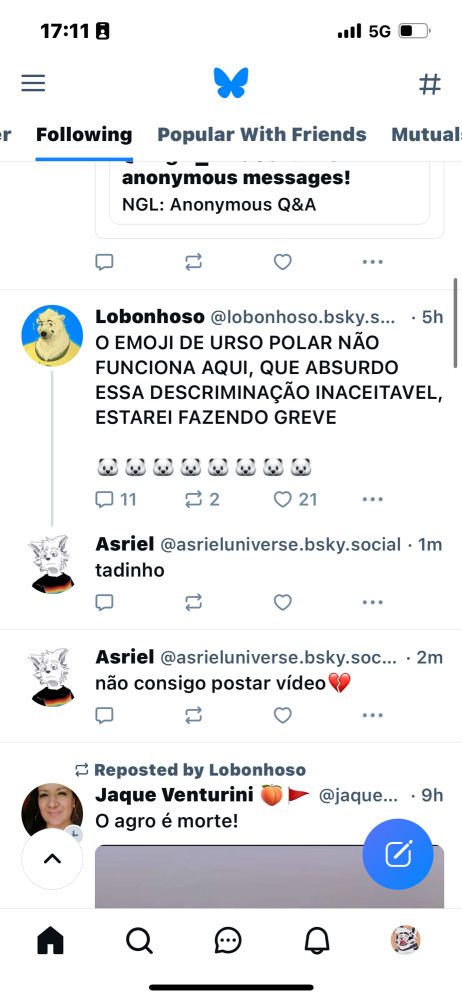Open the NGL Anonymous Q&A link card
The width and height of the screenshot is (462, 1000).
point(269,192)
